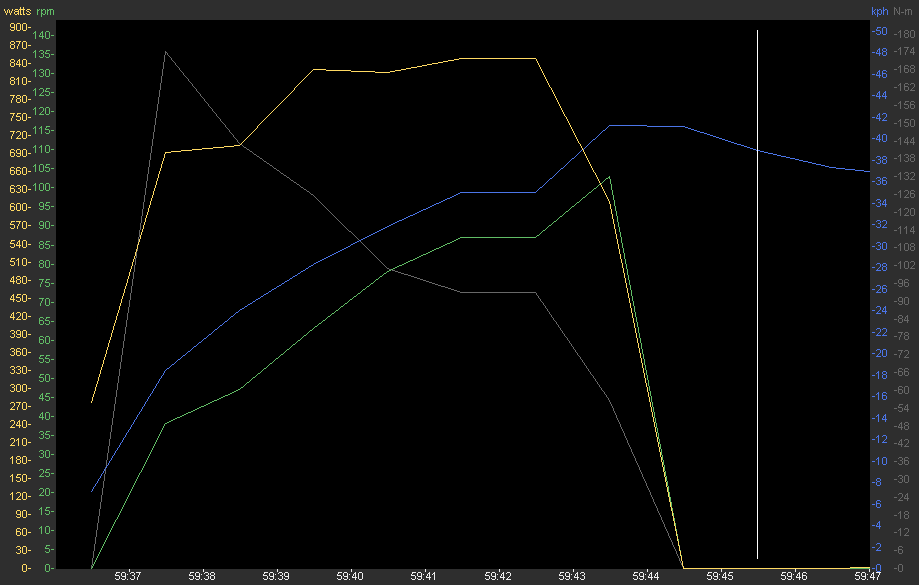Select the 59:47 time tick label
Image resolution: width=919 pixels, height=585 pixels.
(869, 577)
